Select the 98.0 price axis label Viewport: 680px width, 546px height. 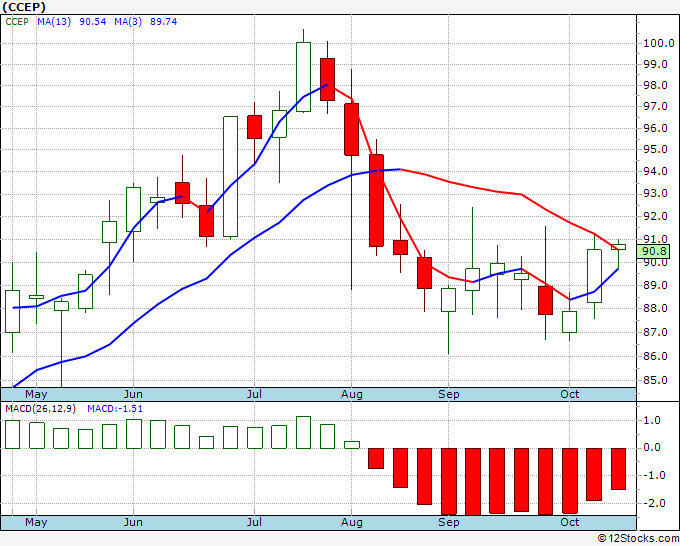[655, 85]
